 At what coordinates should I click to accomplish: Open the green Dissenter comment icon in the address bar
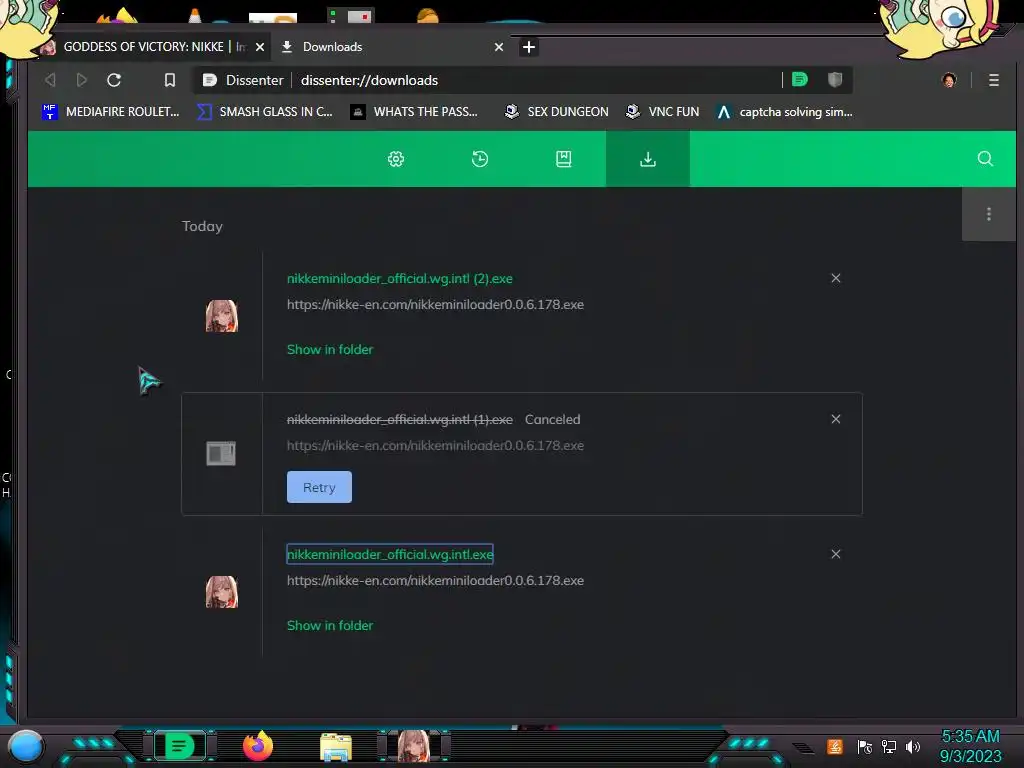click(800, 80)
